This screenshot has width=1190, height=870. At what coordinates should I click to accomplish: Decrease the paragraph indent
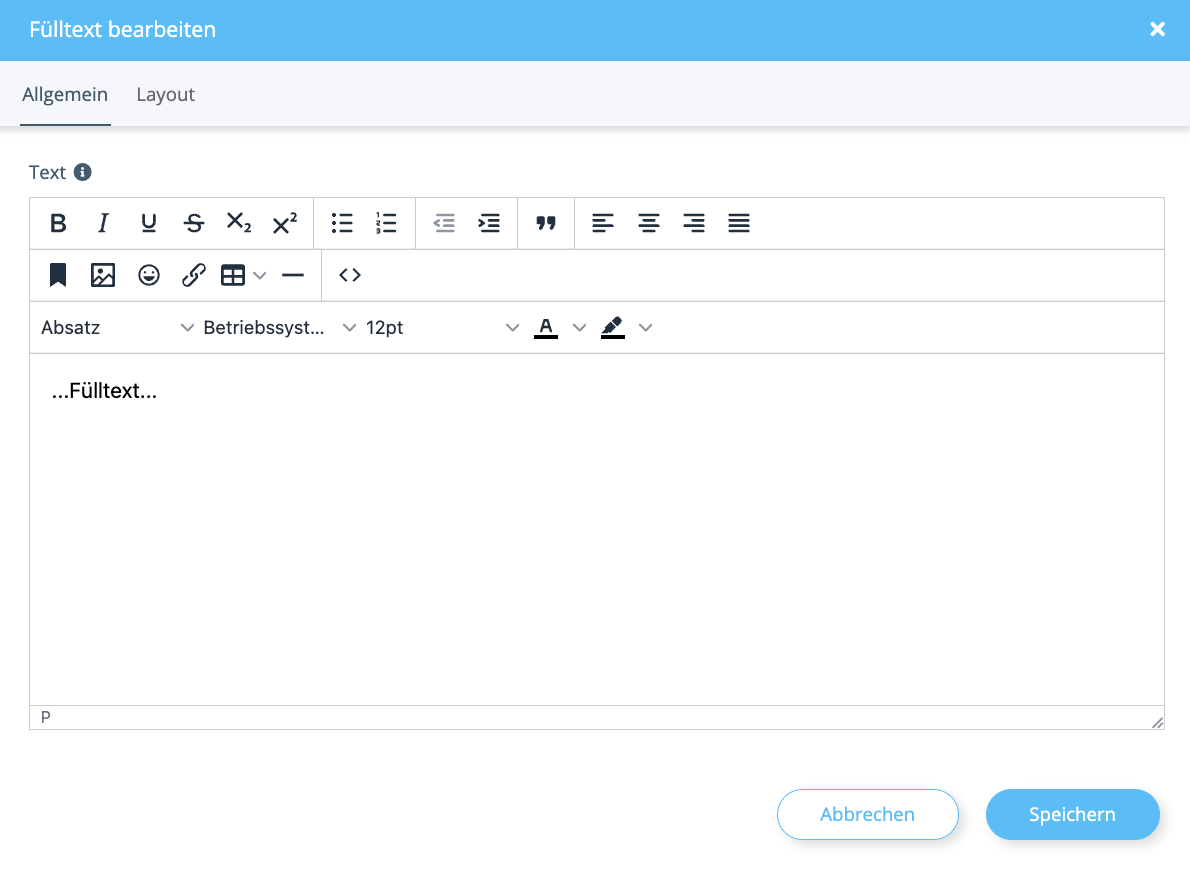click(444, 223)
